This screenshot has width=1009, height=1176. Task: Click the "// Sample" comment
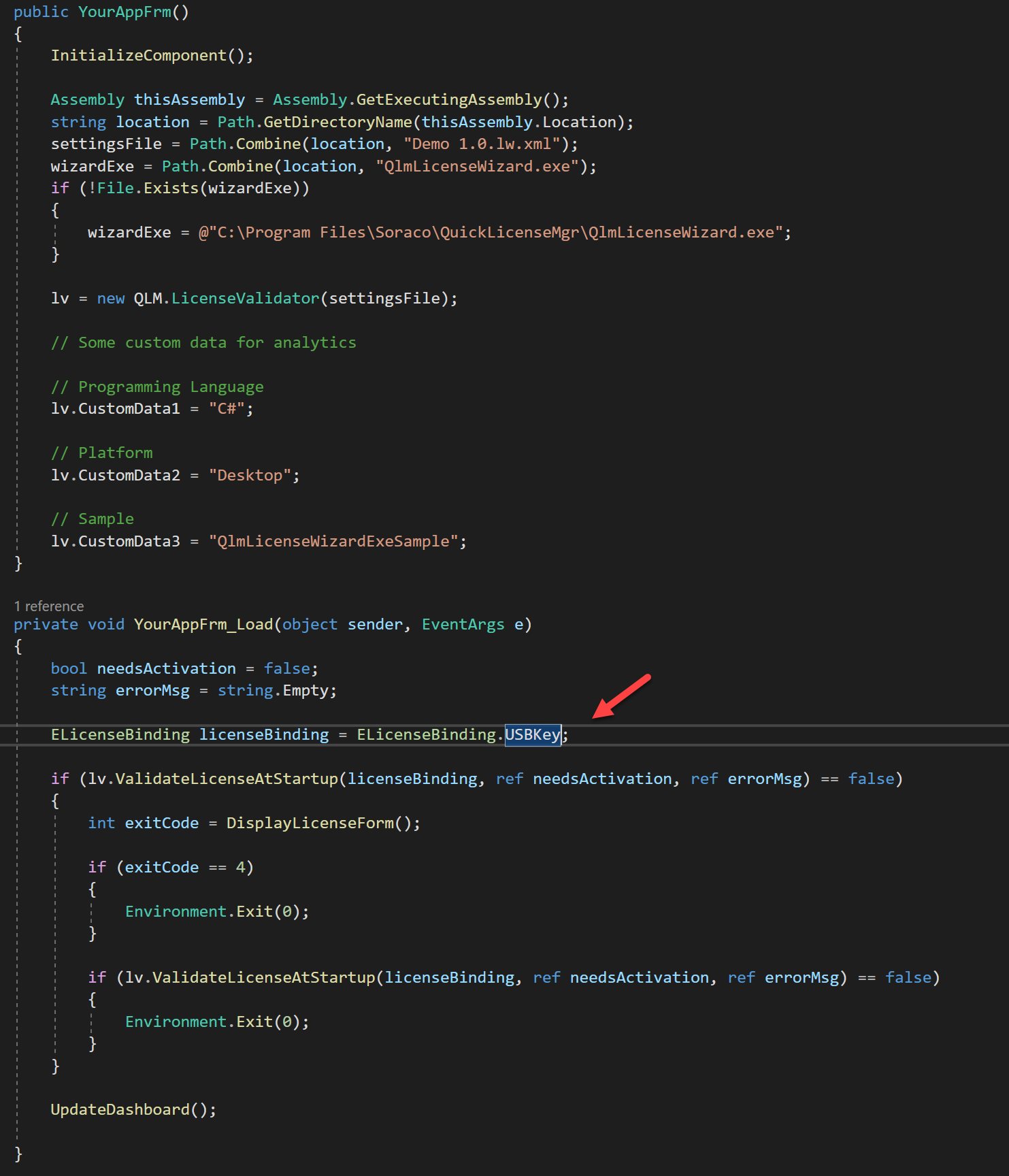93,519
